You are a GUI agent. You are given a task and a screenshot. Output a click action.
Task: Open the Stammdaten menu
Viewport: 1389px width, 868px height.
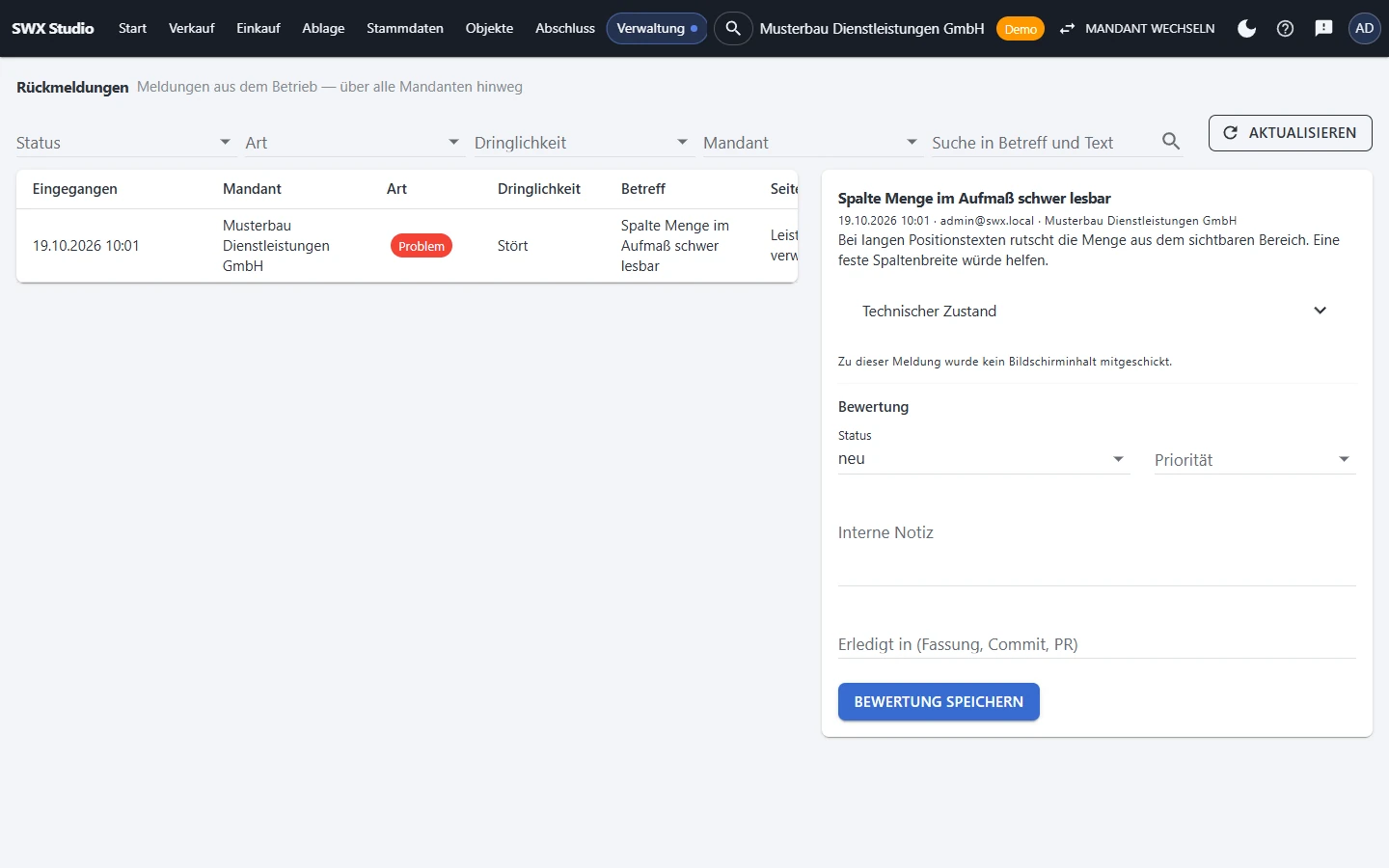point(405,28)
